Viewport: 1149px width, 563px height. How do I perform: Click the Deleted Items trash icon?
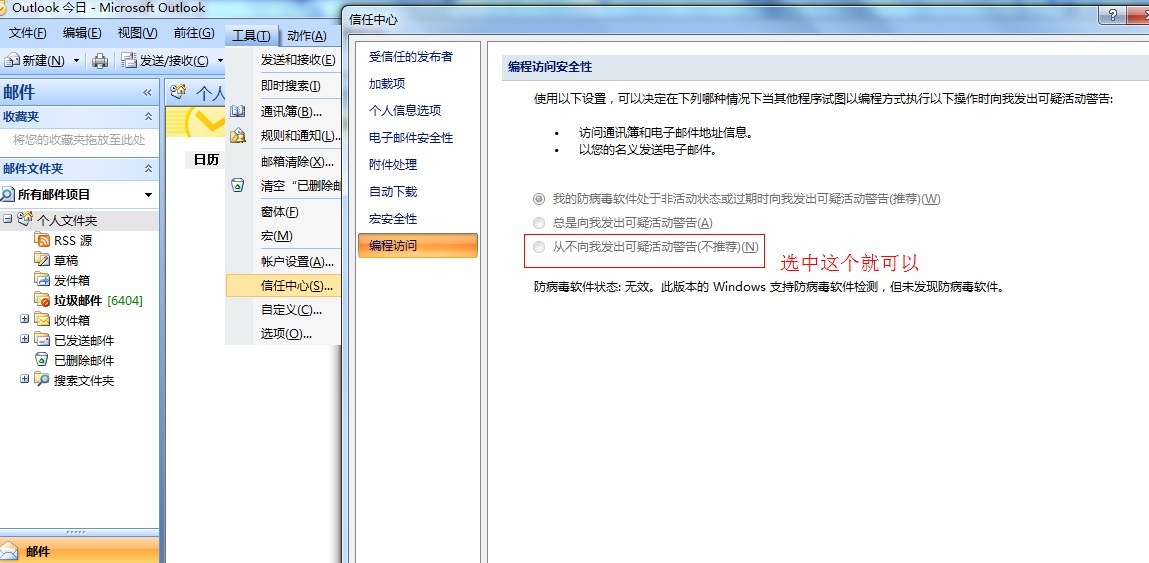point(42,359)
